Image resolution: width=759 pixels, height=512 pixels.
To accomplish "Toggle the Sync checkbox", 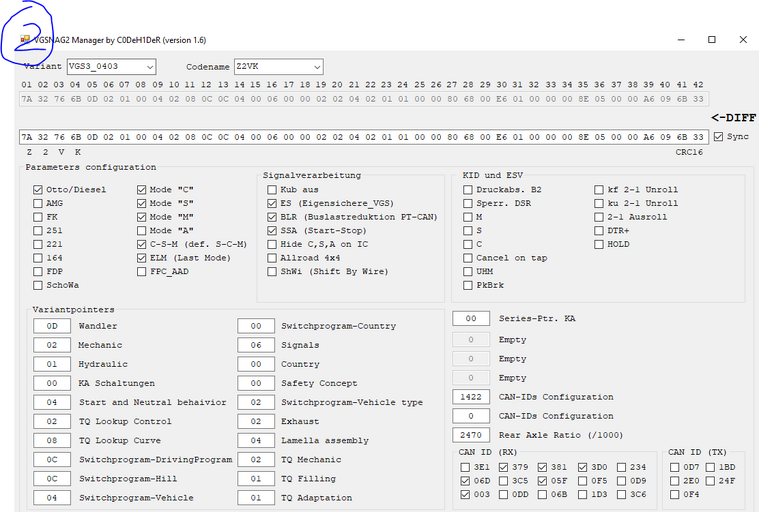I will click(719, 137).
